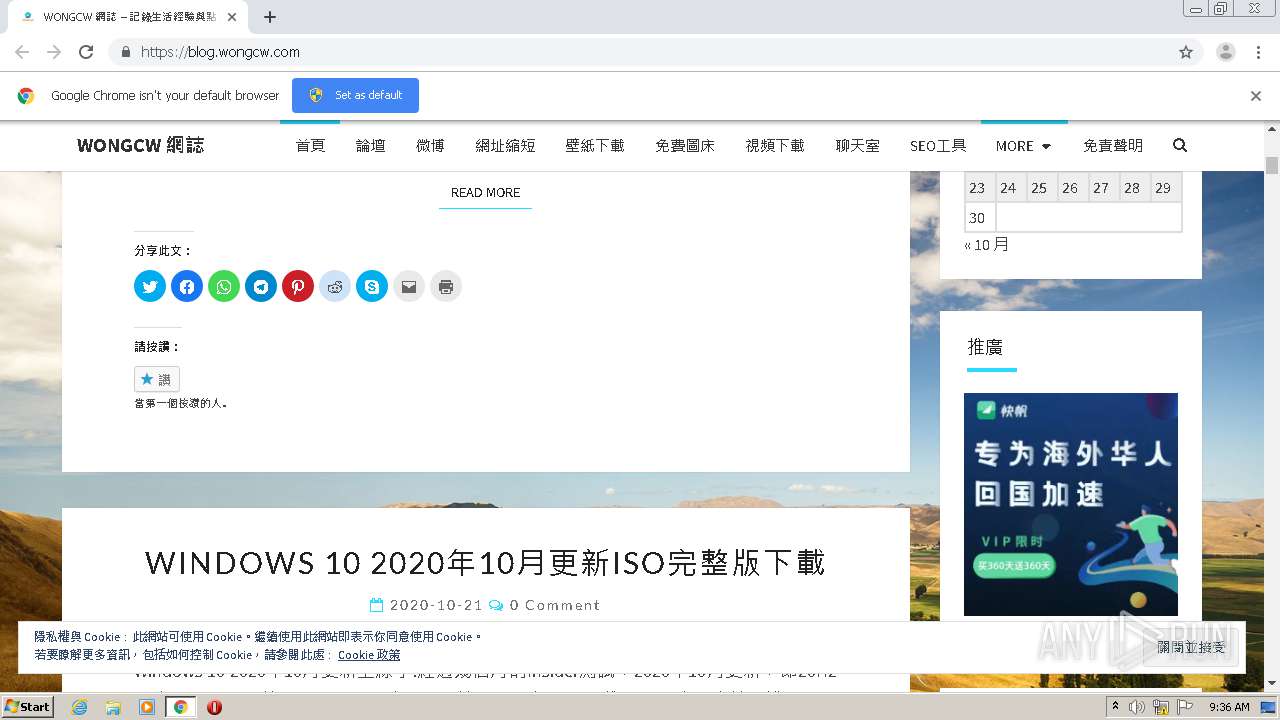Click the print post icon

[x=446, y=287]
